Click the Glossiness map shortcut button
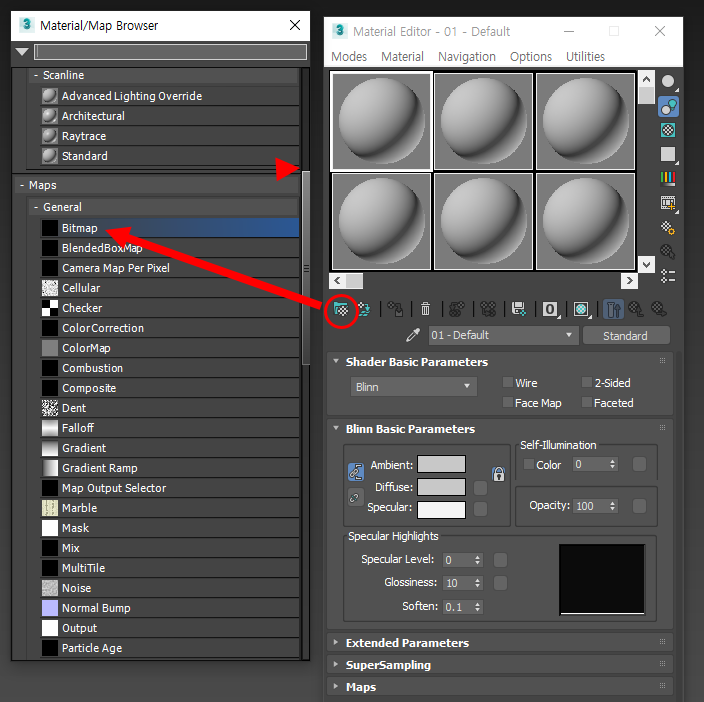The width and height of the screenshot is (704, 702). pyautogui.click(x=500, y=583)
